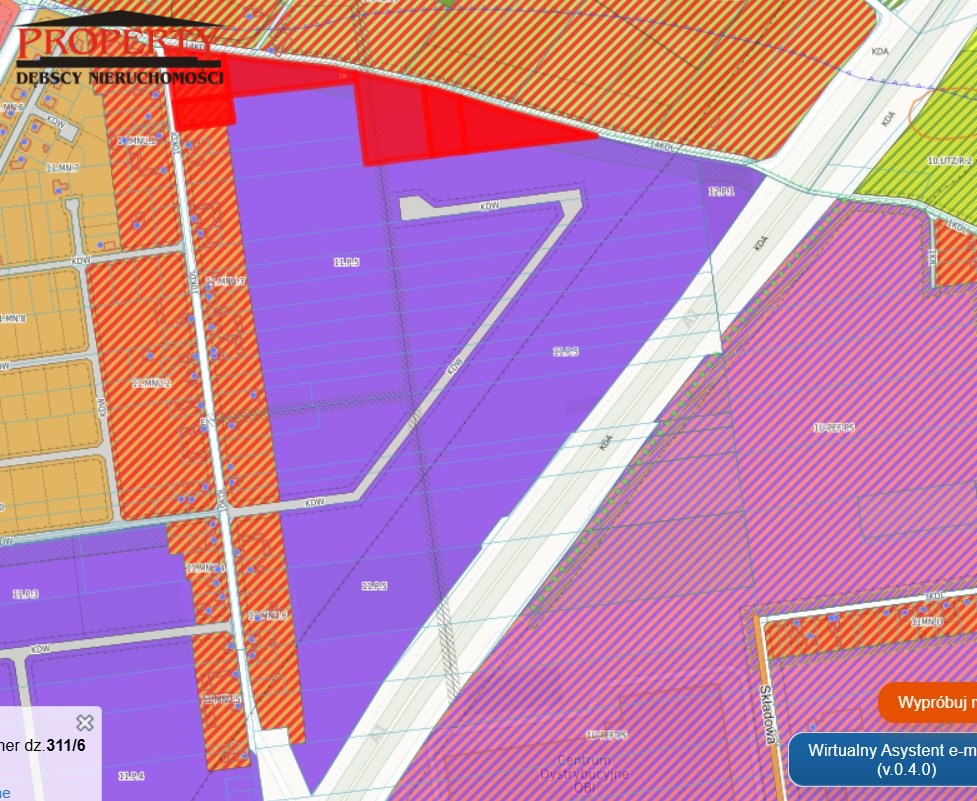The width and height of the screenshot is (977, 801).
Task: Click the 11.MNU.3 zone label
Action: click(226, 281)
